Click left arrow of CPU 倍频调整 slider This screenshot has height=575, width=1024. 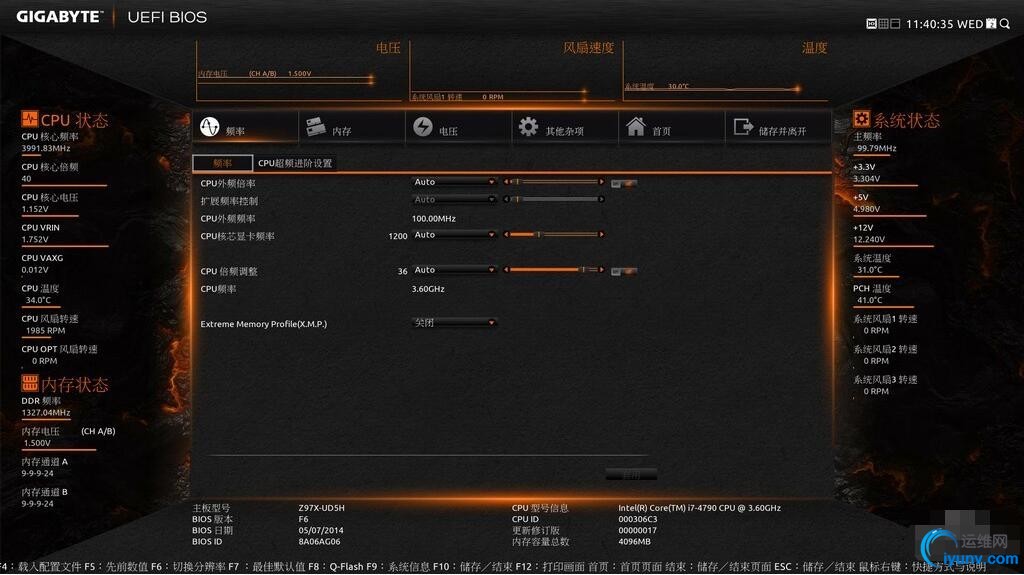pyautogui.click(x=506, y=270)
